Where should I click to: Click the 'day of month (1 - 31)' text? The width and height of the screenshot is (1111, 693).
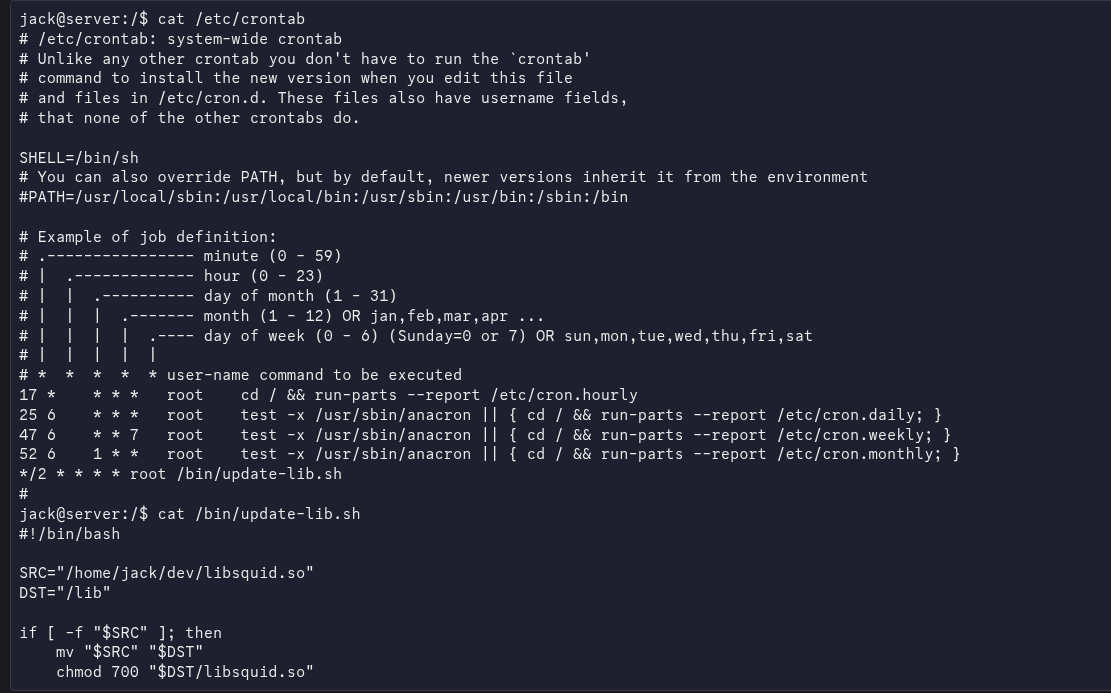pos(300,296)
